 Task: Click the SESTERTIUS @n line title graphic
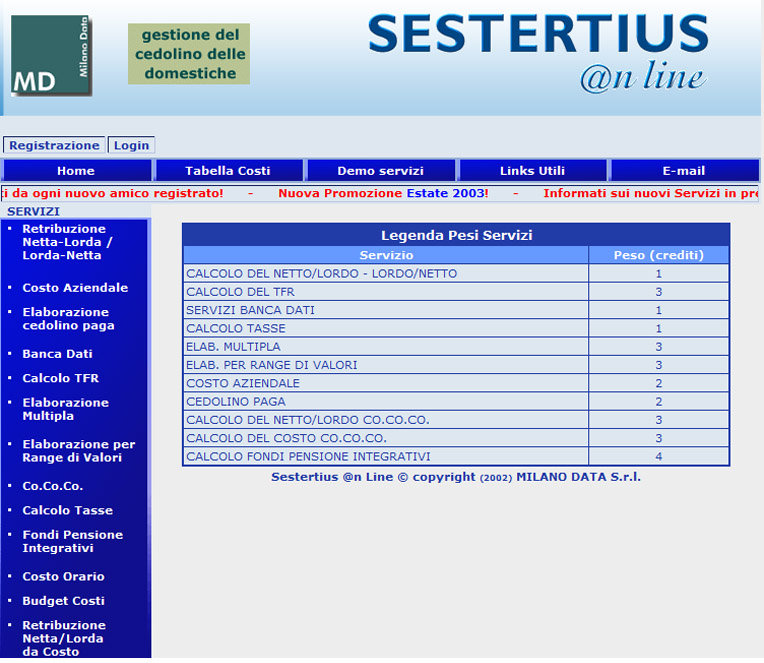tap(538, 52)
